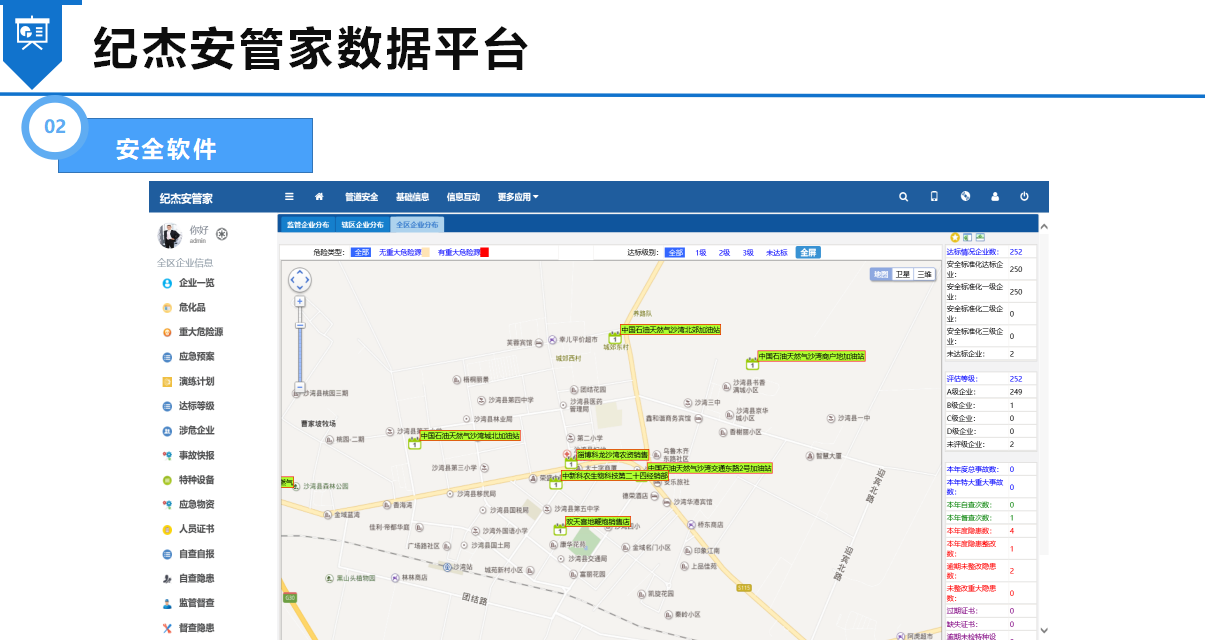Click the green panel icon above statistics
The image size is (1205, 644).
[968, 237]
